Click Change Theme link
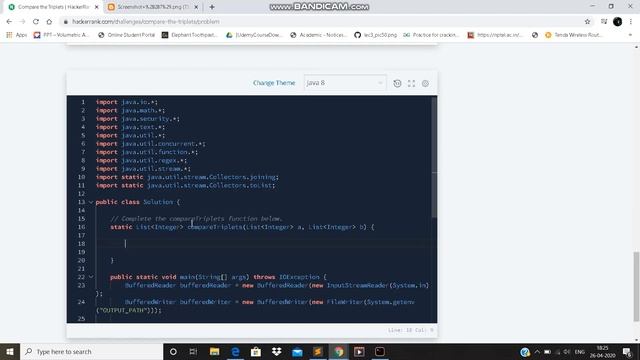Viewport: 640px width, 360px height. click(x=274, y=83)
